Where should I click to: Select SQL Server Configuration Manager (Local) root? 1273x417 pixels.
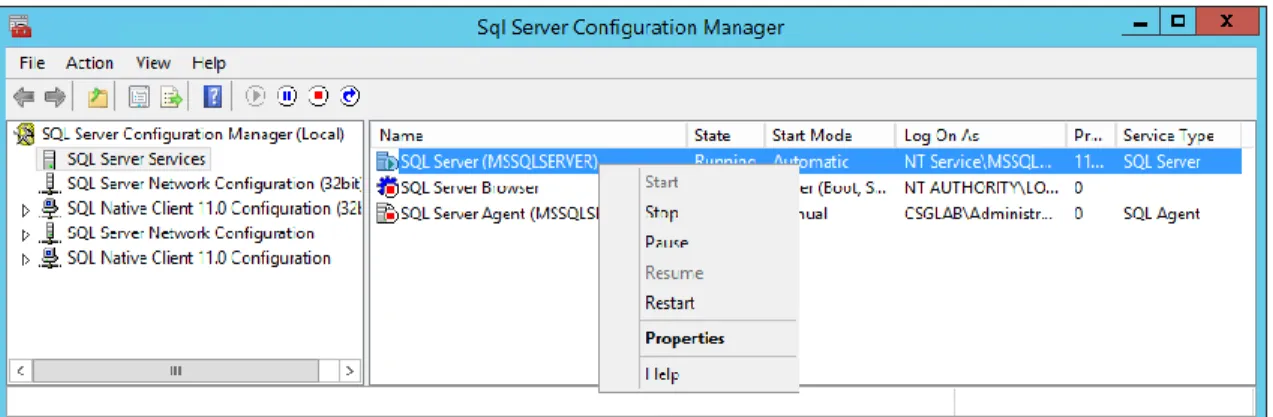coord(193,134)
